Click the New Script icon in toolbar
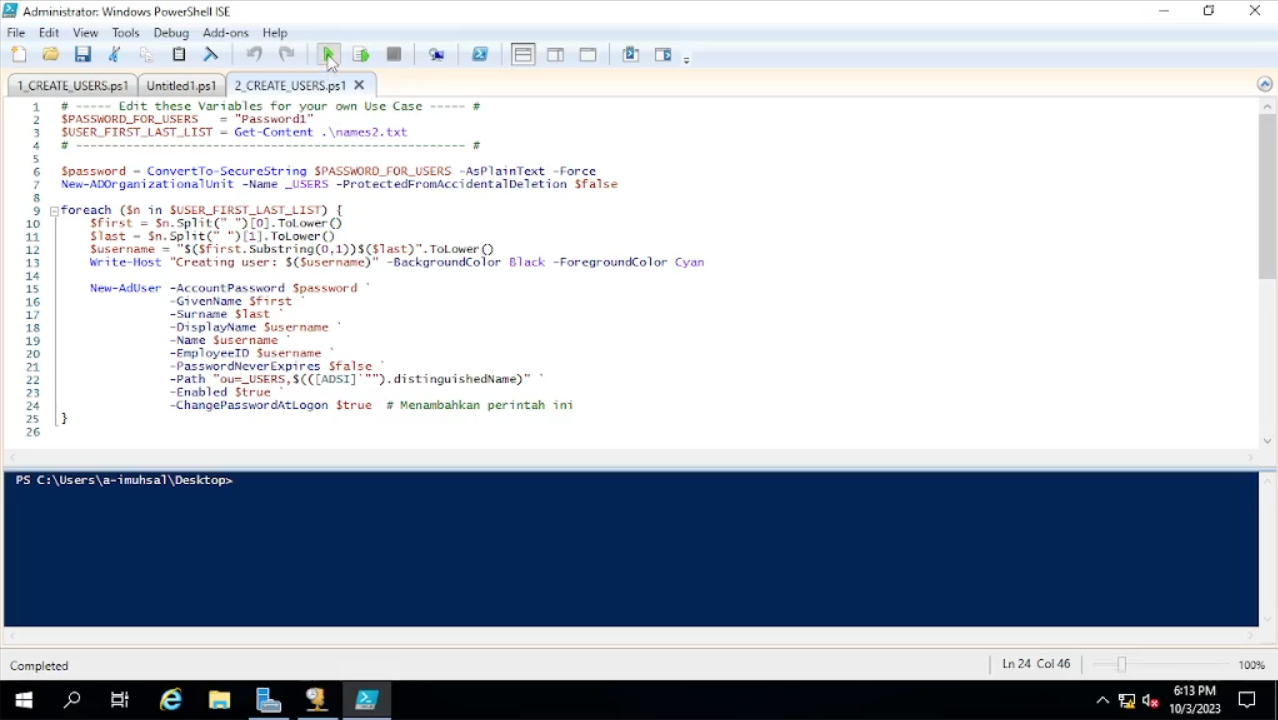Image resolution: width=1278 pixels, height=720 pixels. pos(19,55)
